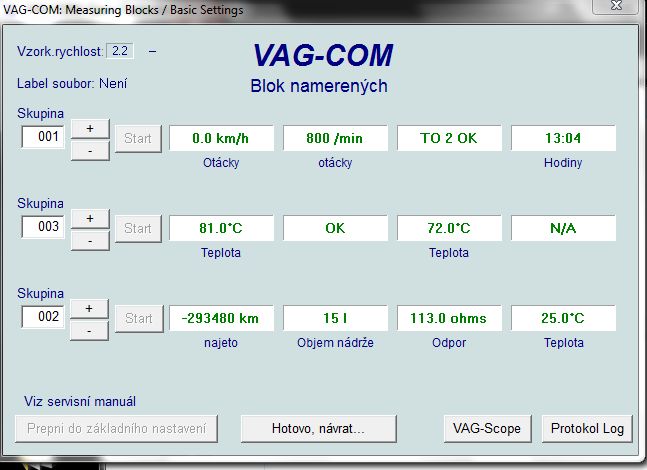Click Prepni do základního nastavení button
647x470 pixels.
pyautogui.click(x=116, y=429)
